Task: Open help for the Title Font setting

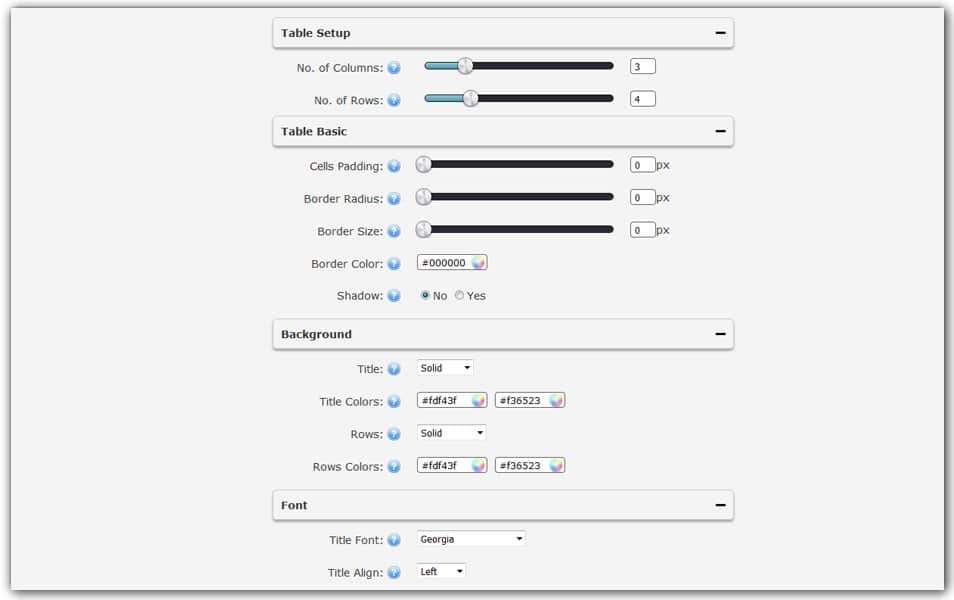Action: point(394,539)
